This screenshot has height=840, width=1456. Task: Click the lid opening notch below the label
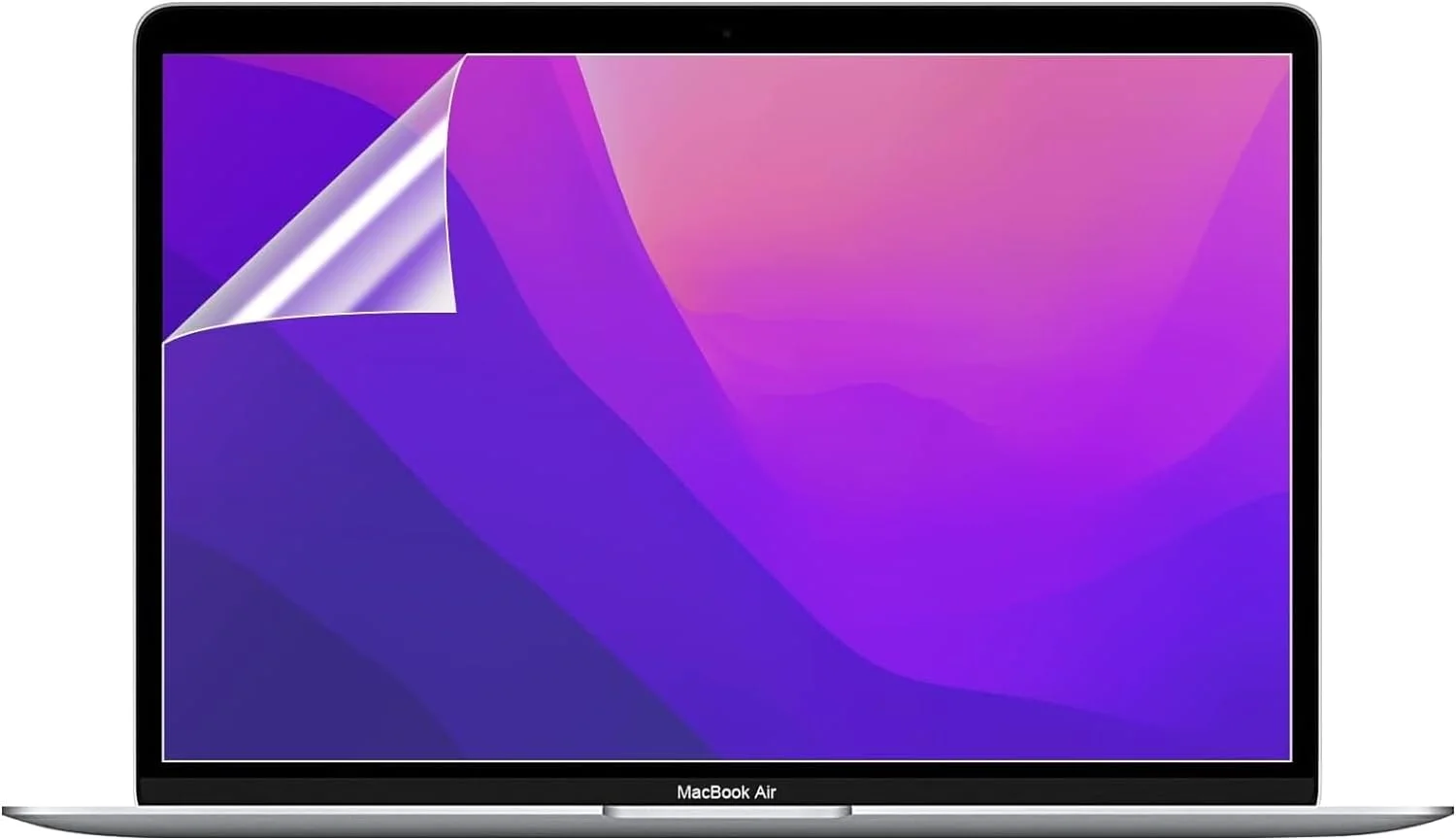[726, 811]
